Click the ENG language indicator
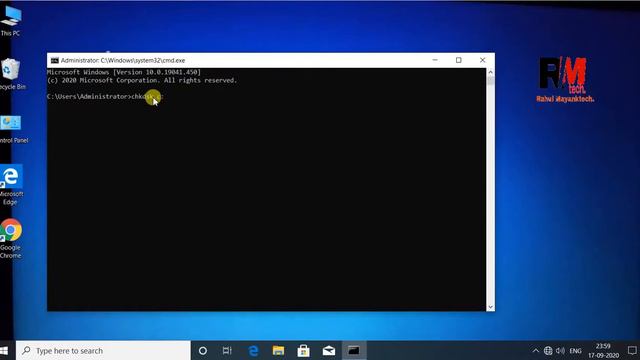This screenshot has width=640, height=360. [x=576, y=351]
